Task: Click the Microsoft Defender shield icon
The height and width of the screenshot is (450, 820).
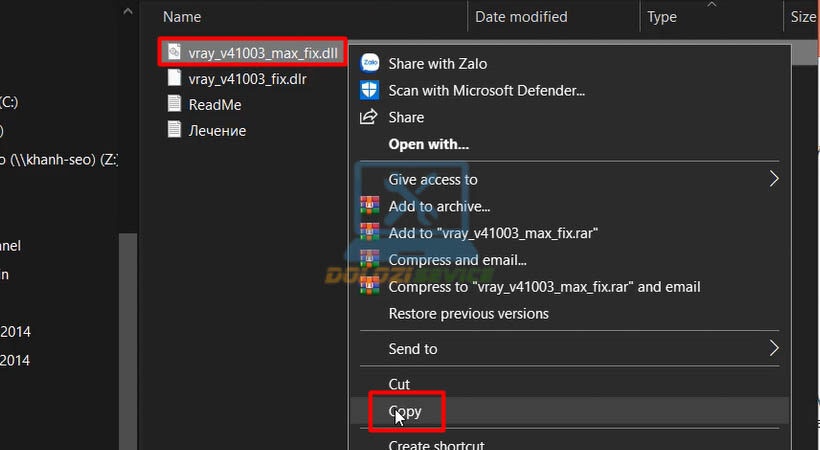Action: [370, 90]
